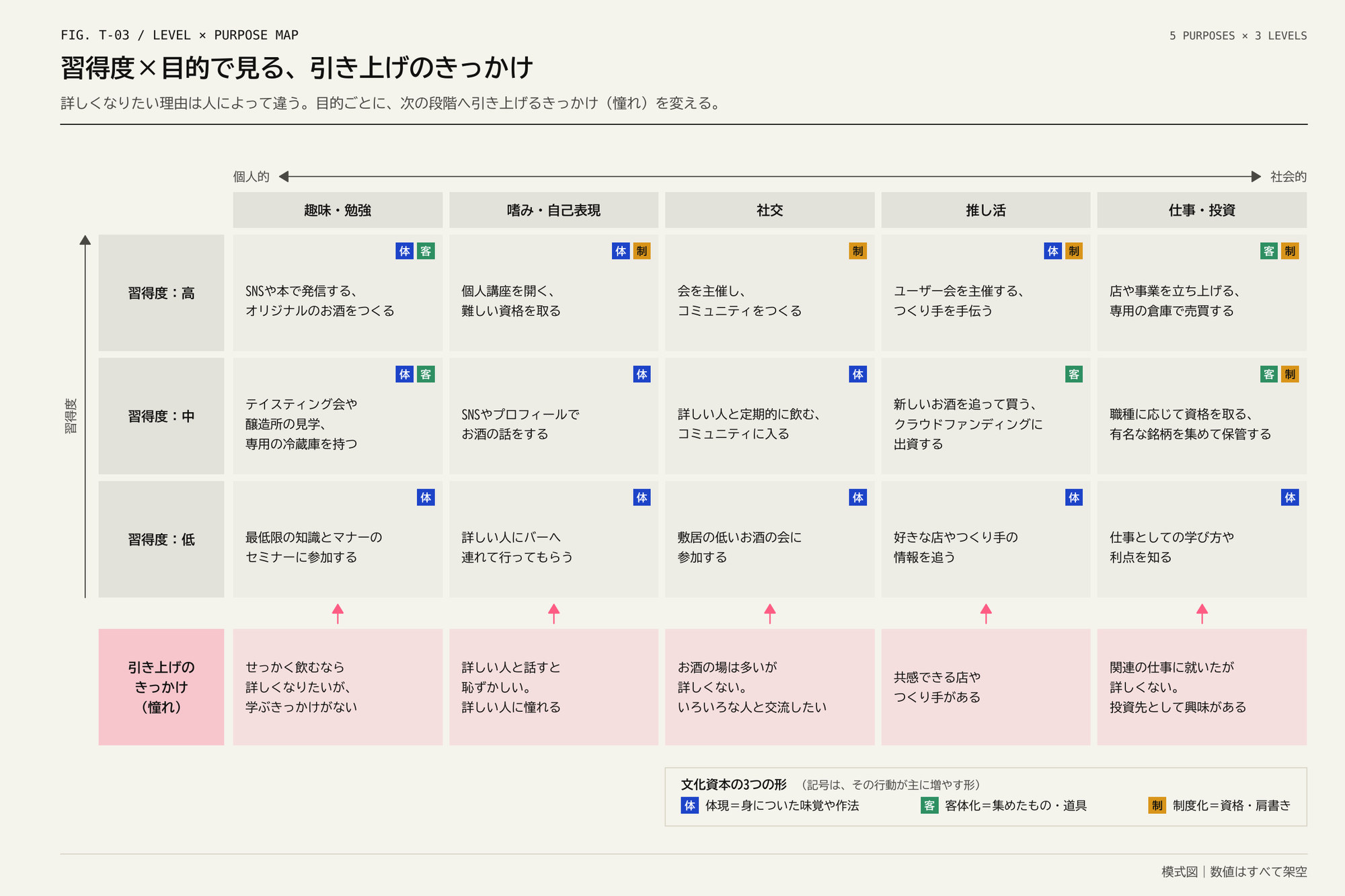Screen dimensions: 1345x896
Task: Click the 客 badge in the 店や事業を立ち上げる cell
Action: click(x=1268, y=251)
